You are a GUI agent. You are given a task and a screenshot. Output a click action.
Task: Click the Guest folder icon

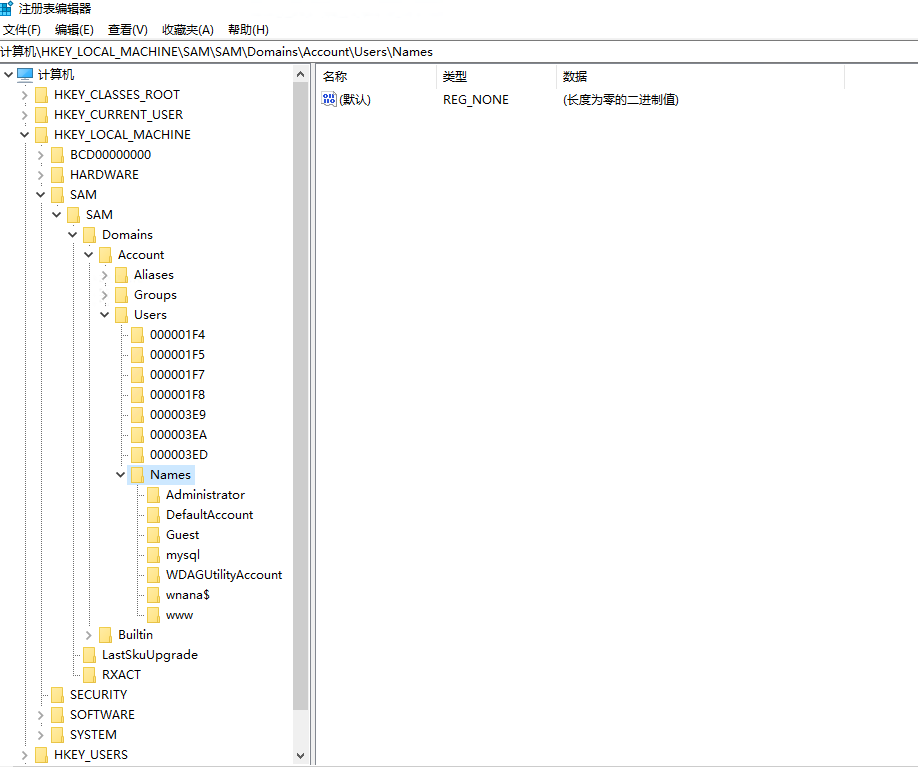tap(153, 535)
